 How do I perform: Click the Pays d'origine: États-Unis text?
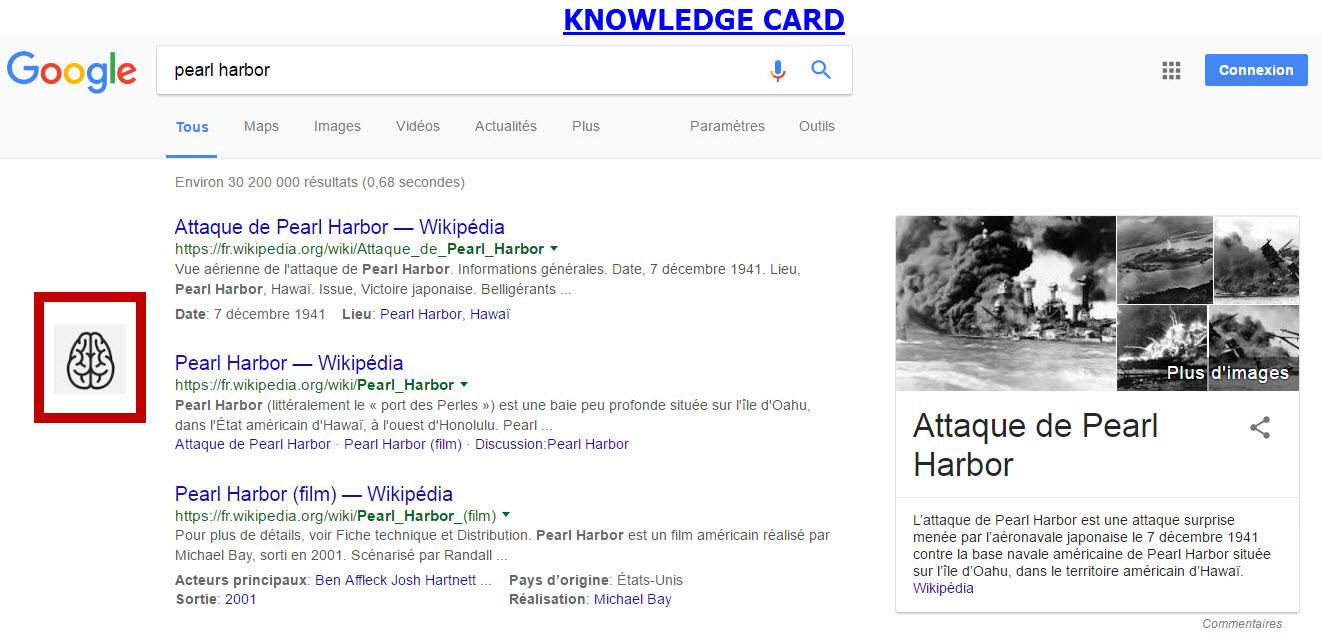pos(596,580)
